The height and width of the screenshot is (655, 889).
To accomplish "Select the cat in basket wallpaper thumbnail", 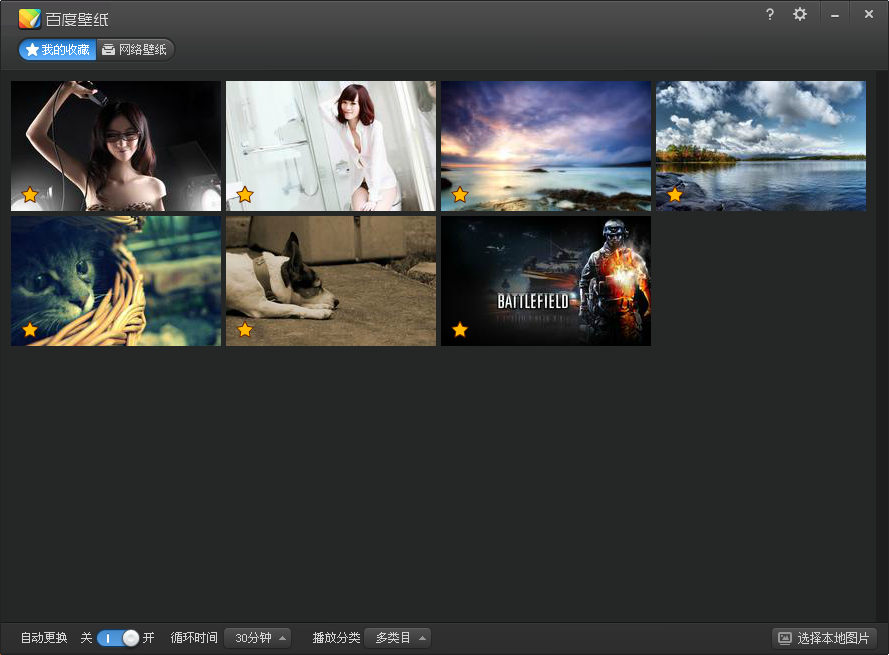I will pos(116,281).
